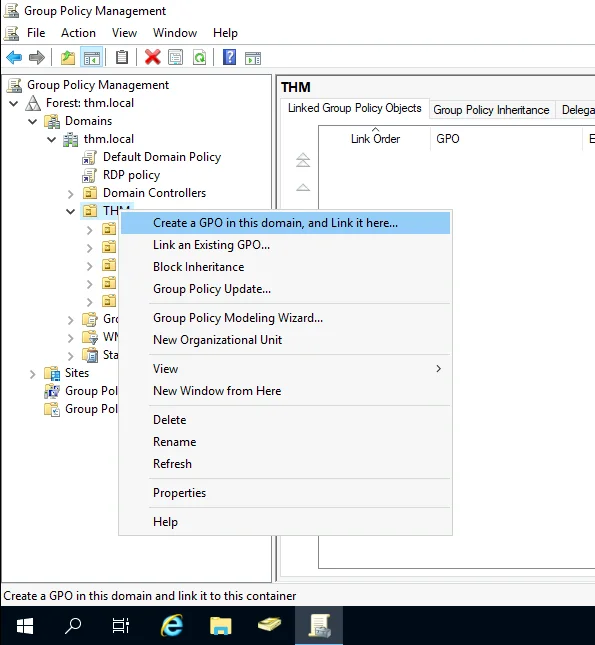Collapse the Domains node
The width and height of the screenshot is (595, 645).
(33, 121)
